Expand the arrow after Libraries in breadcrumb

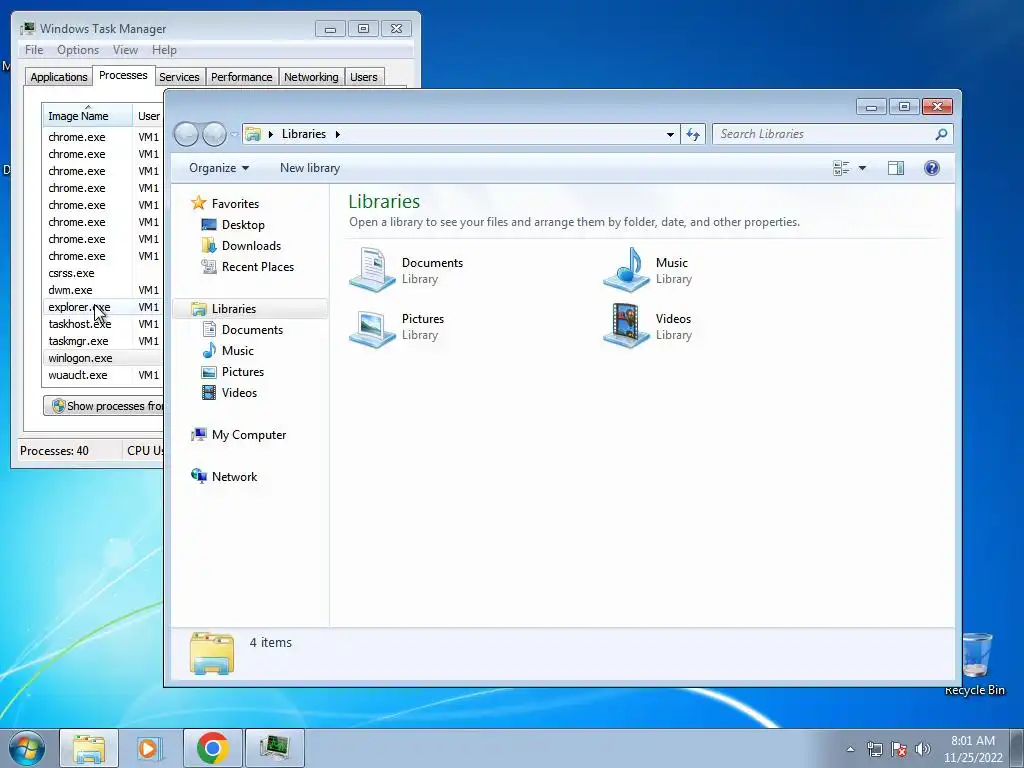[x=338, y=135]
